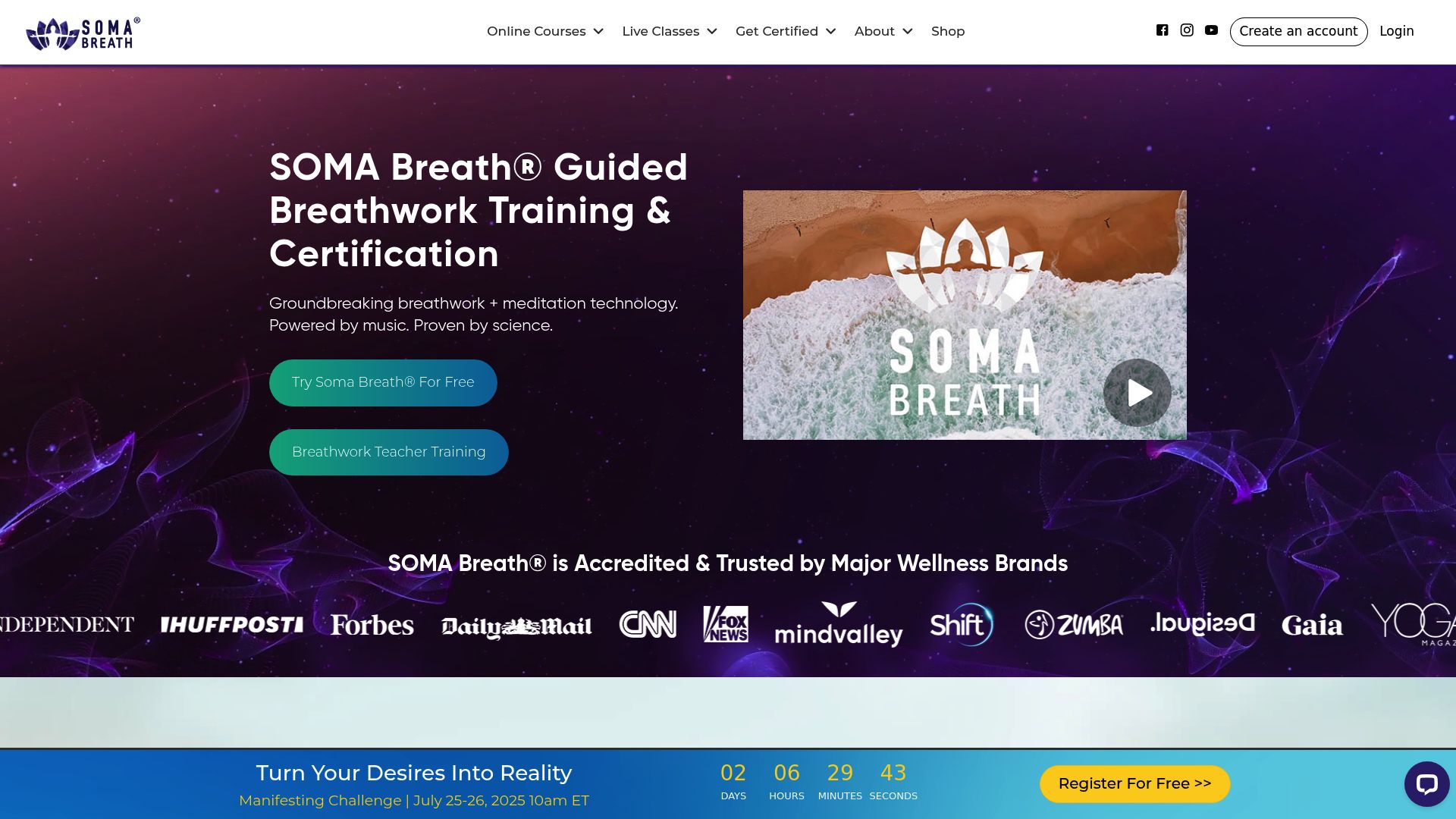Click the countdown DAYS value 02
This screenshot has height=819, width=1456.
(733, 773)
